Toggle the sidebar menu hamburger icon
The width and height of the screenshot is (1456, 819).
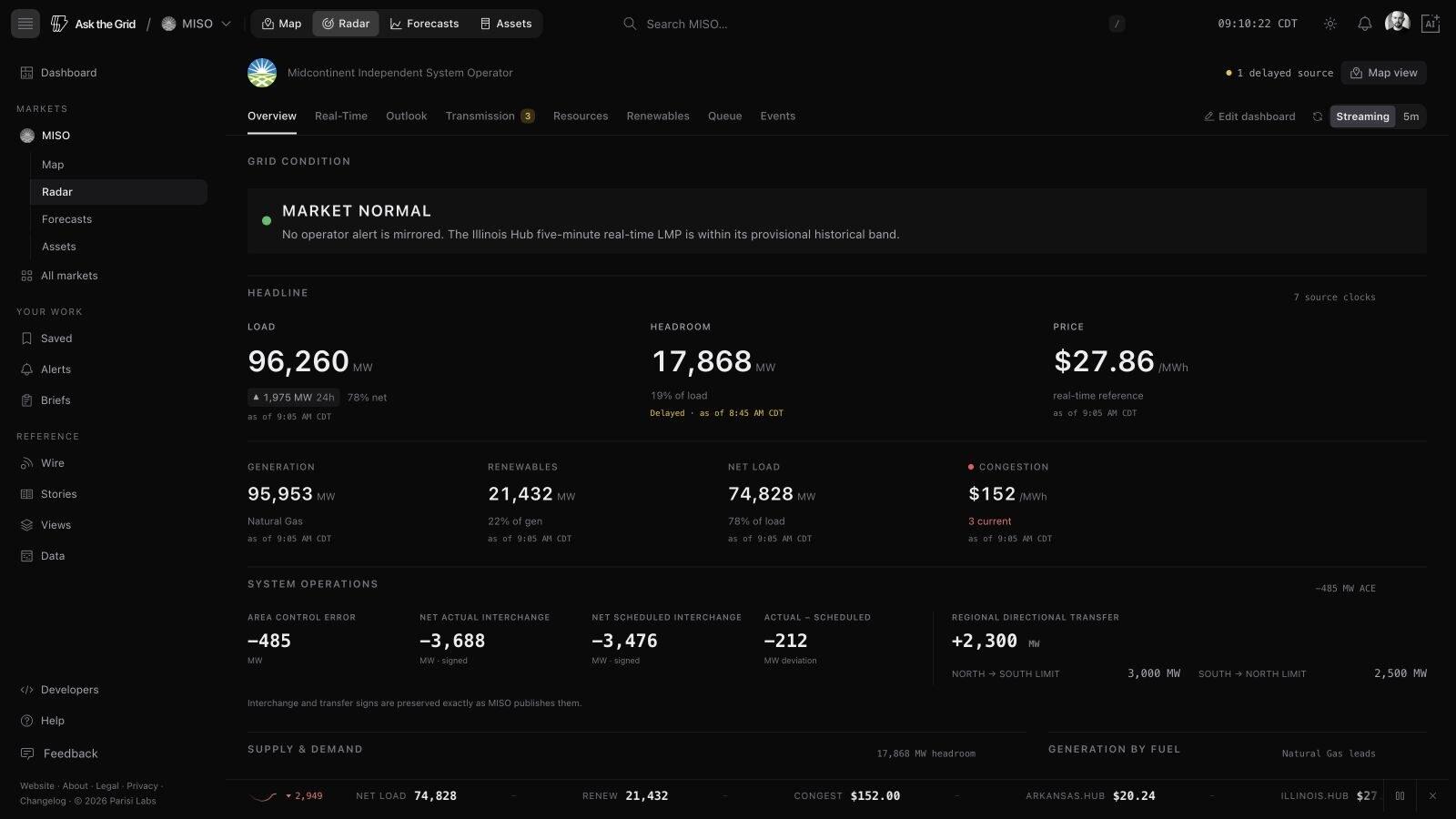click(x=25, y=24)
